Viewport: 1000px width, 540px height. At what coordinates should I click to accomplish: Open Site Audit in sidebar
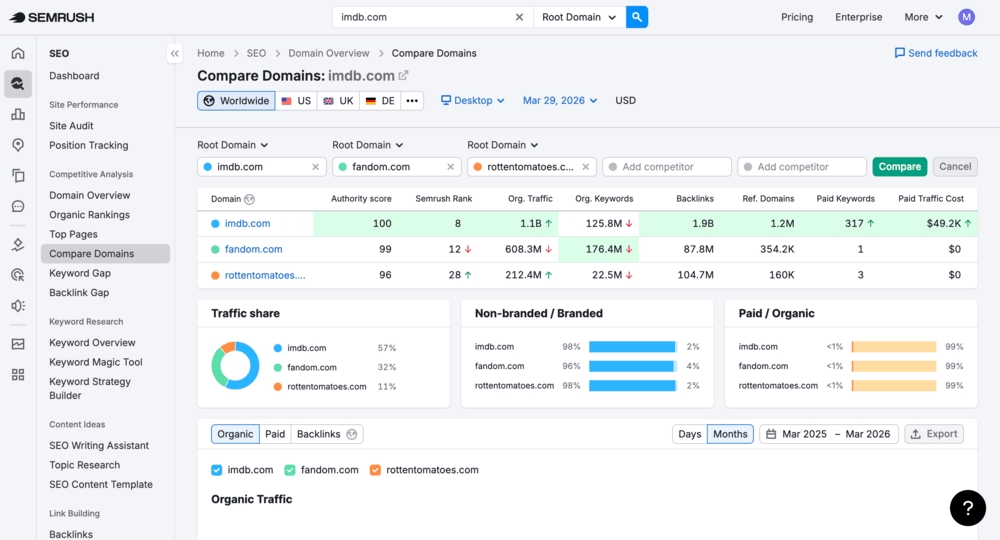click(71, 126)
